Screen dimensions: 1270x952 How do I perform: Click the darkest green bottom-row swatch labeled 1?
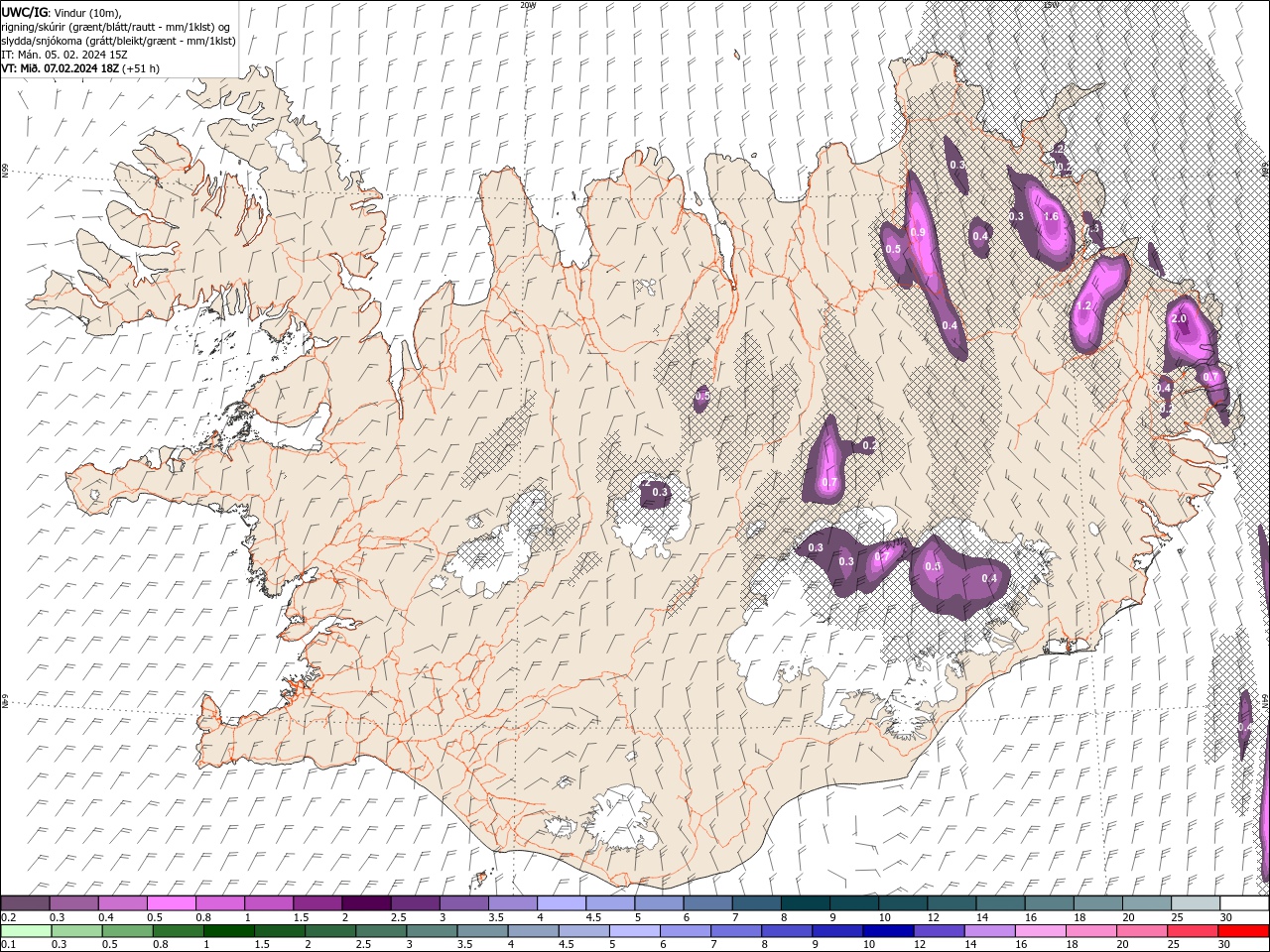tap(228, 931)
